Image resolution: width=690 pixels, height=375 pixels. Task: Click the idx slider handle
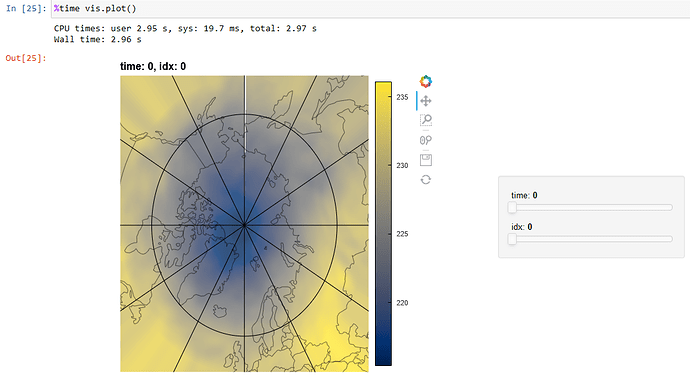[x=512, y=239]
